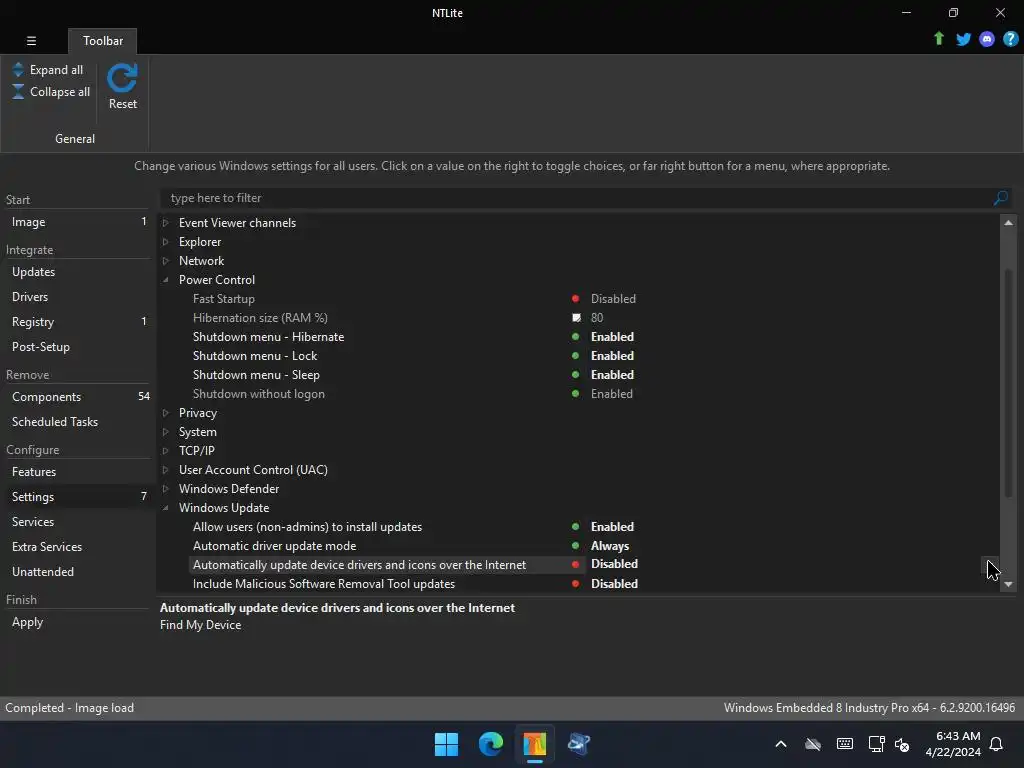Click the muted volume tray icon
Viewport: 1024px width, 768px height.
point(902,744)
